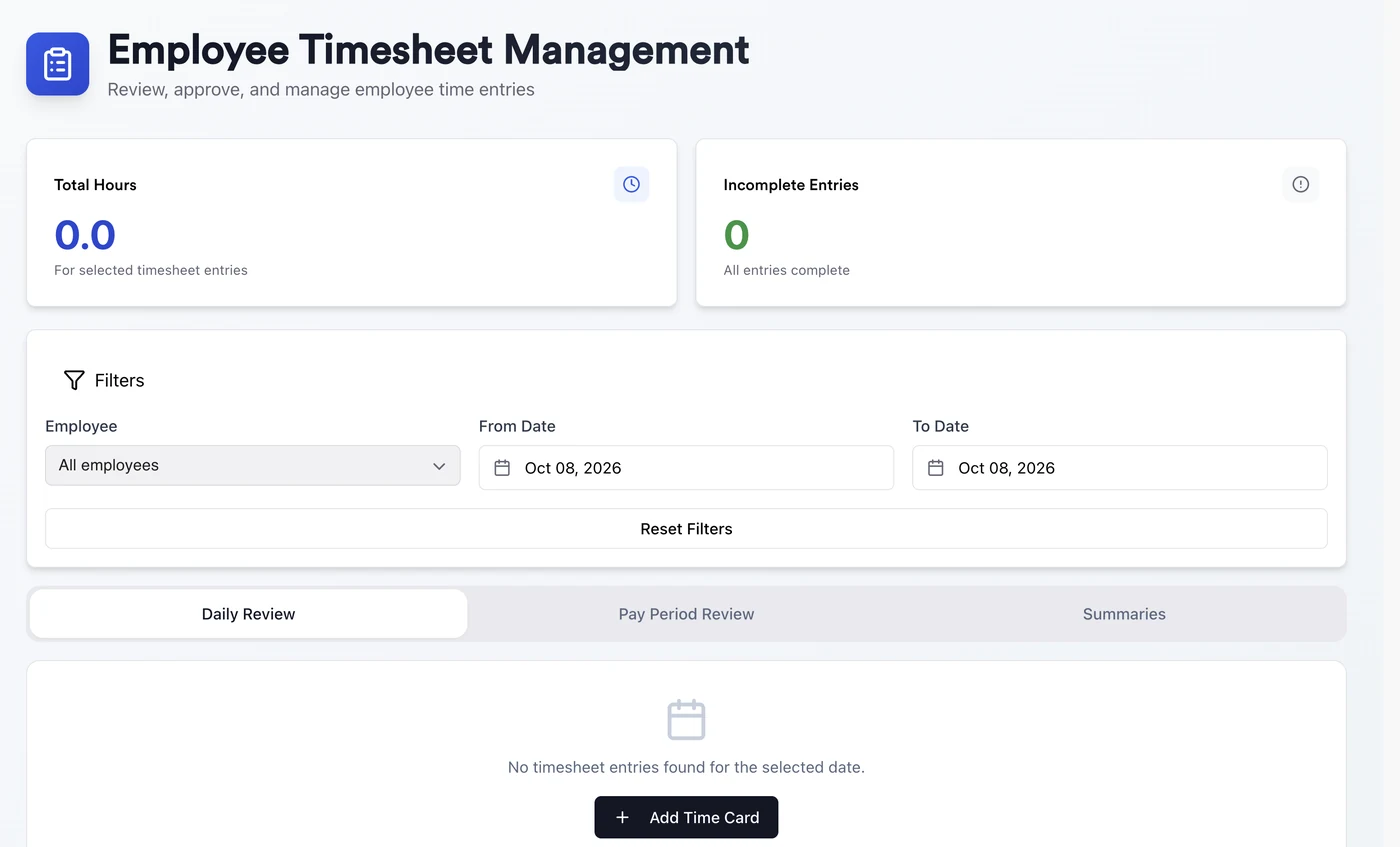Click the Incomplete Entries card title
This screenshot has width=1400, height=847.
791,185
